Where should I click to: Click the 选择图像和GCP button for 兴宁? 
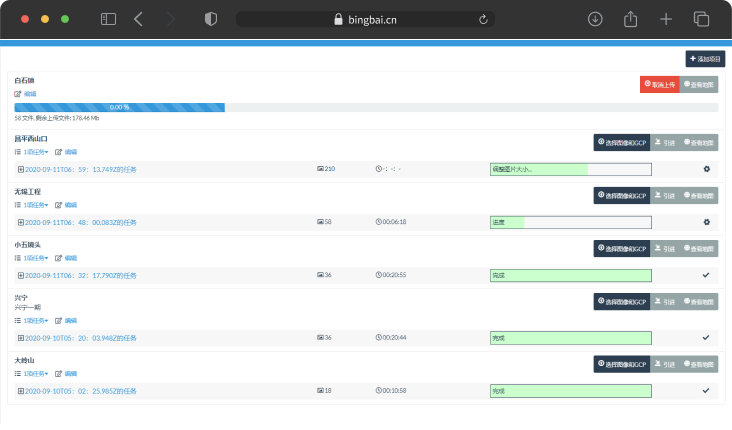pos(621,301)
